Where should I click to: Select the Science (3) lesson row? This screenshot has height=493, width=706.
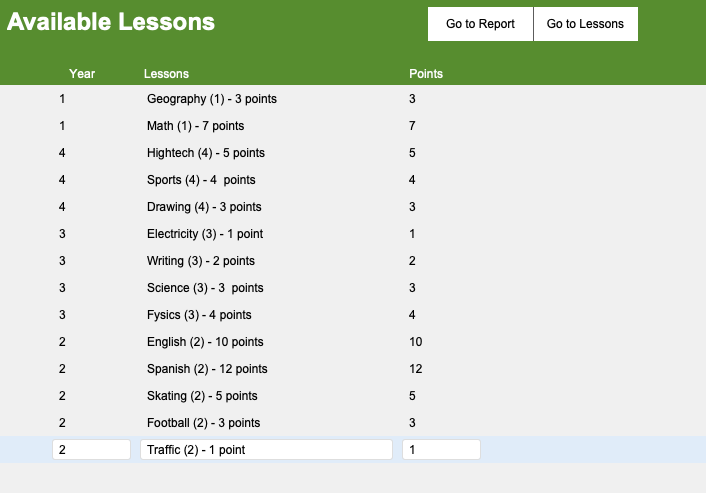(353, 288)
